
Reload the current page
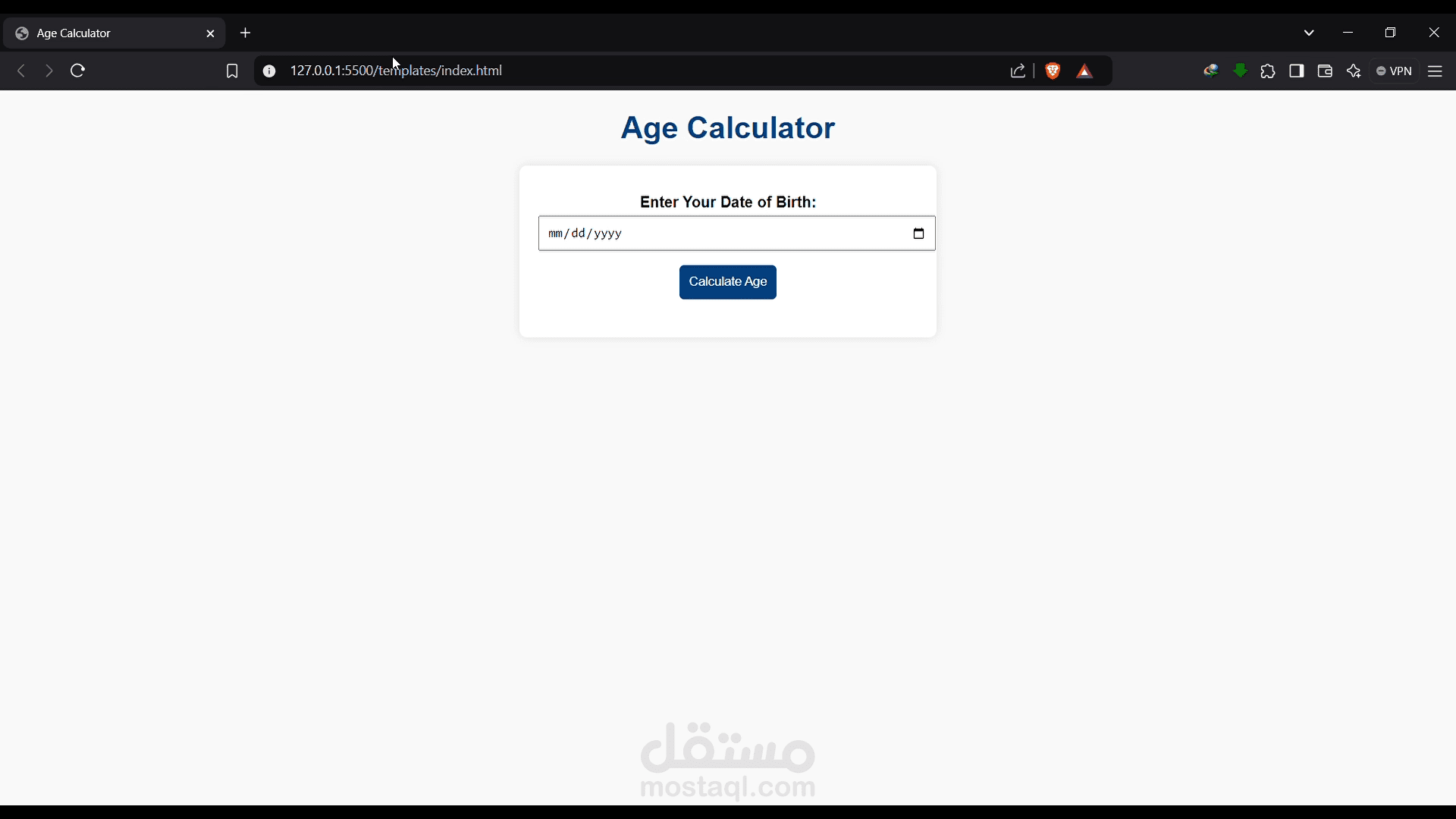(77, 71)
